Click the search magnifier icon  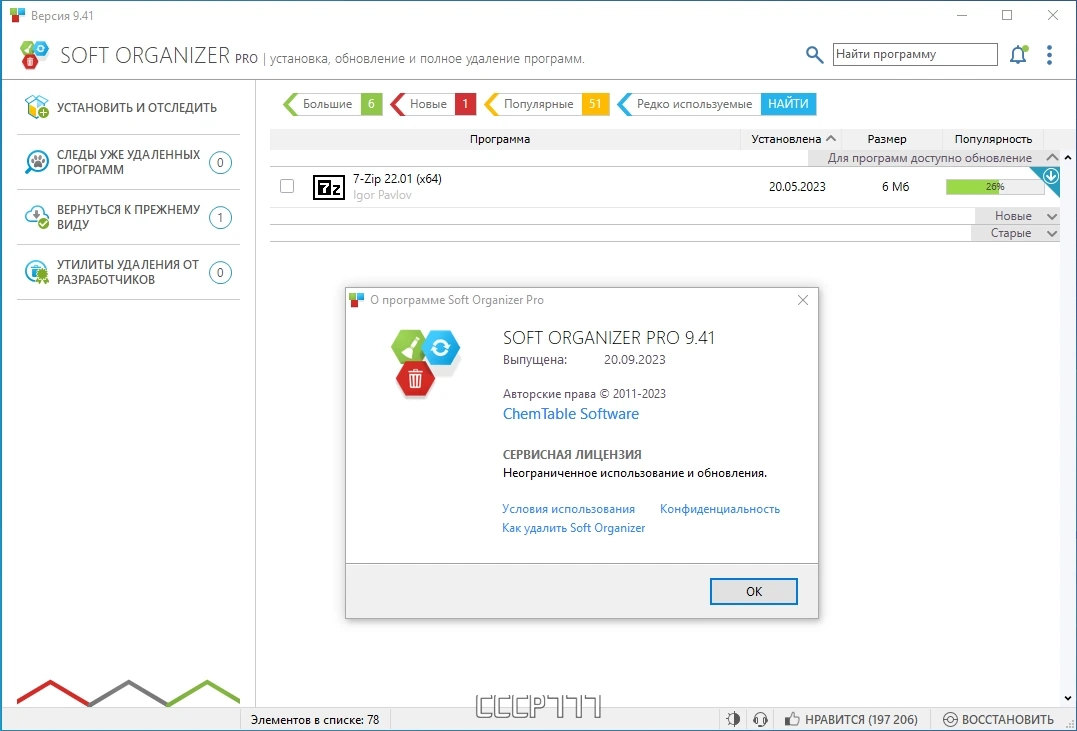pyautogui.click(x=814, y=55)
